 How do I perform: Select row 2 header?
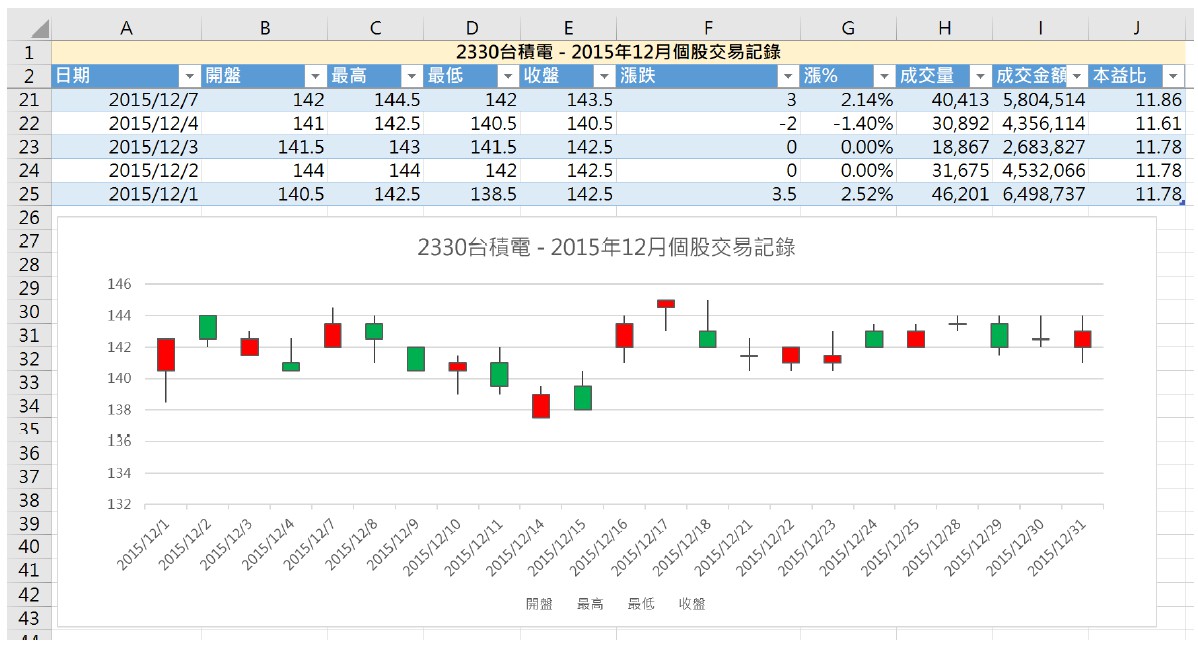click(x=29, y=76)
